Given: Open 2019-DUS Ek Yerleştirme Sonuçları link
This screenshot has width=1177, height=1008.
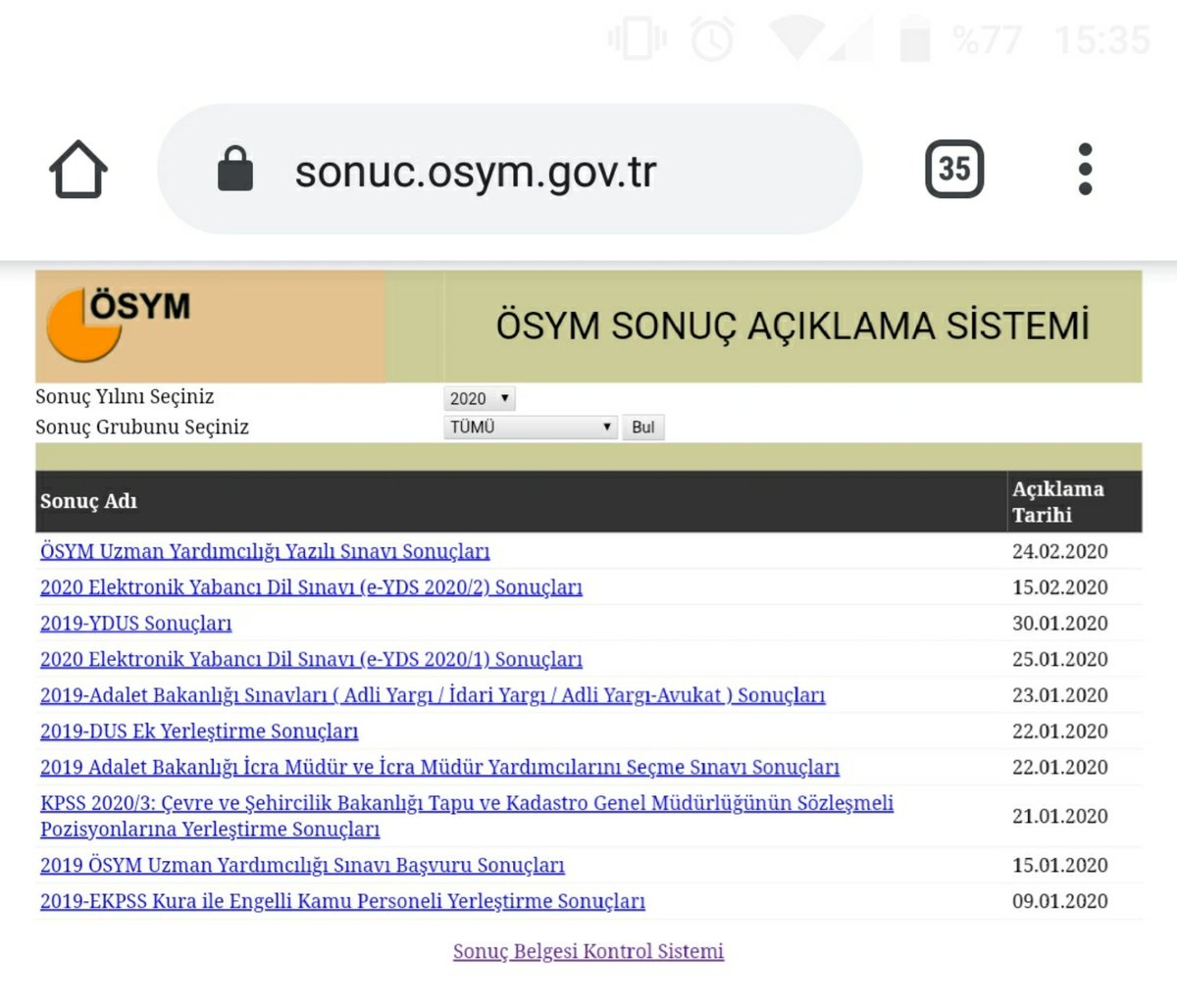Looking at the screenshot, I should pos(199,731).
